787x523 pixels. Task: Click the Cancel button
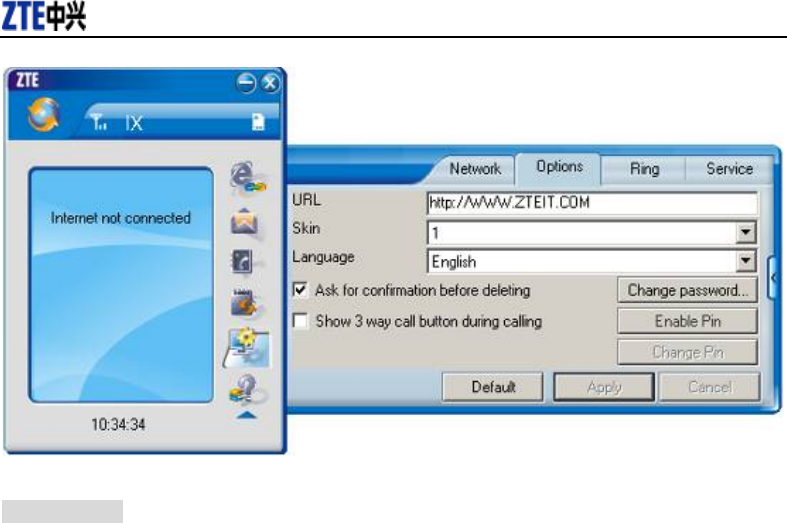point(710,387)
